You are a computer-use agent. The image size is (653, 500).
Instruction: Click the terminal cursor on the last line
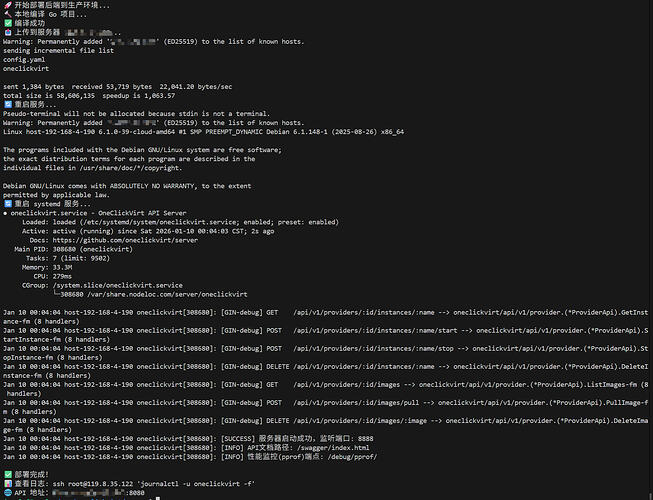157,498
